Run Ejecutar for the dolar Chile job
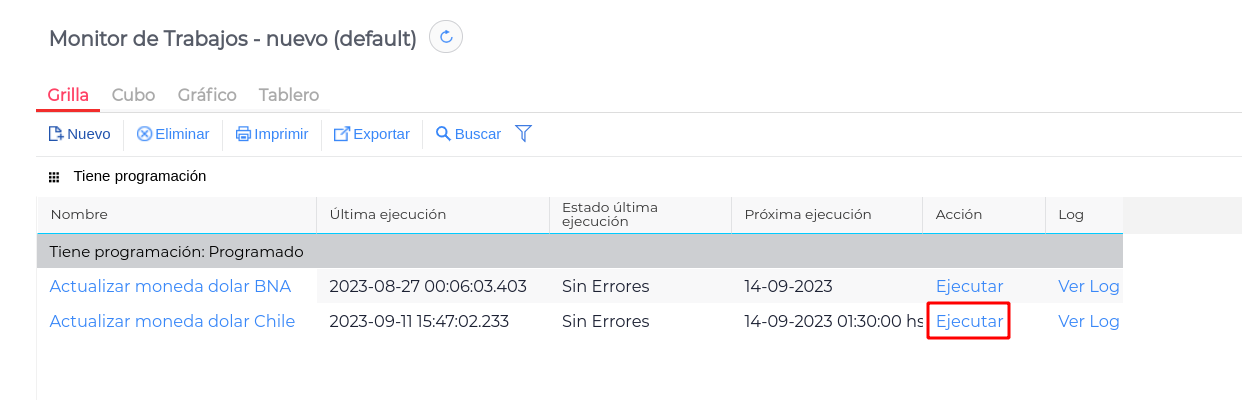Screen dimensions: 1242x400 pos(969,321)
